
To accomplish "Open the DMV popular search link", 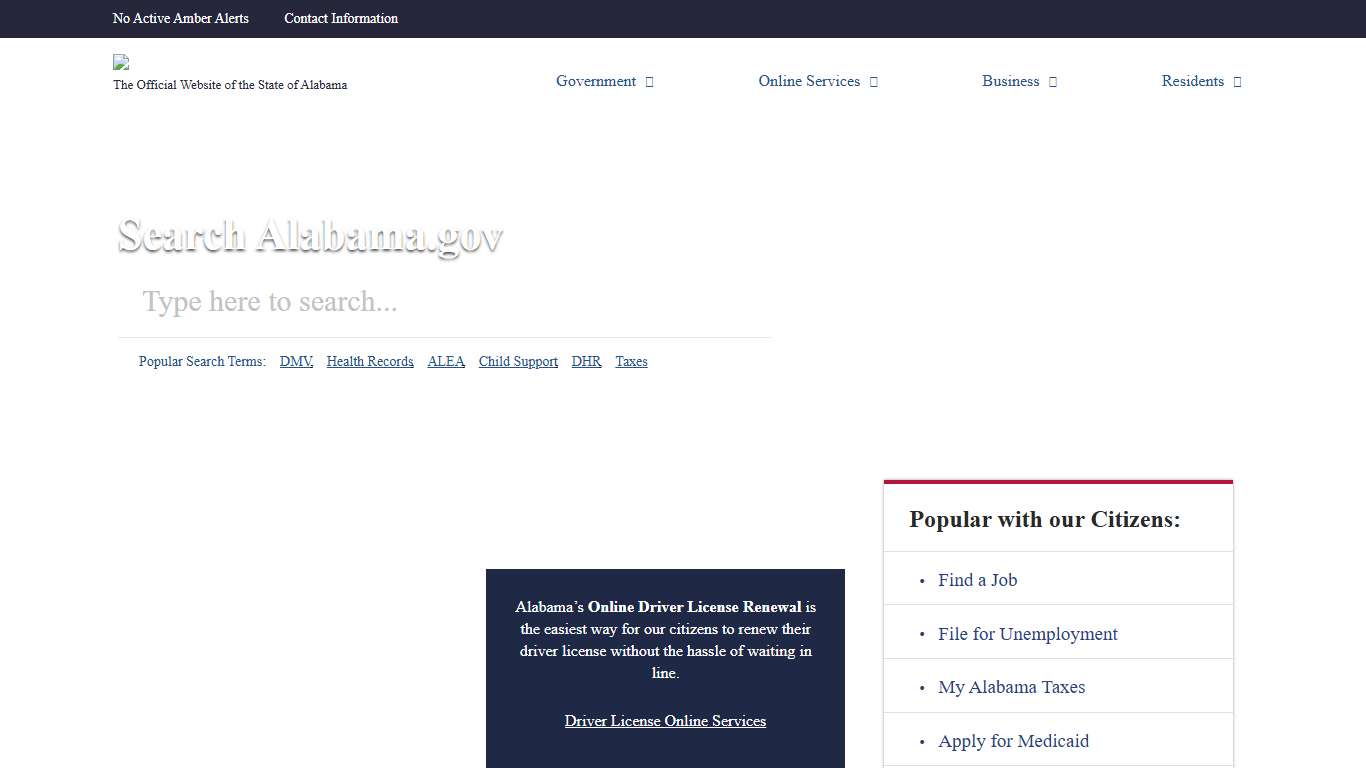I will [295, 361].
